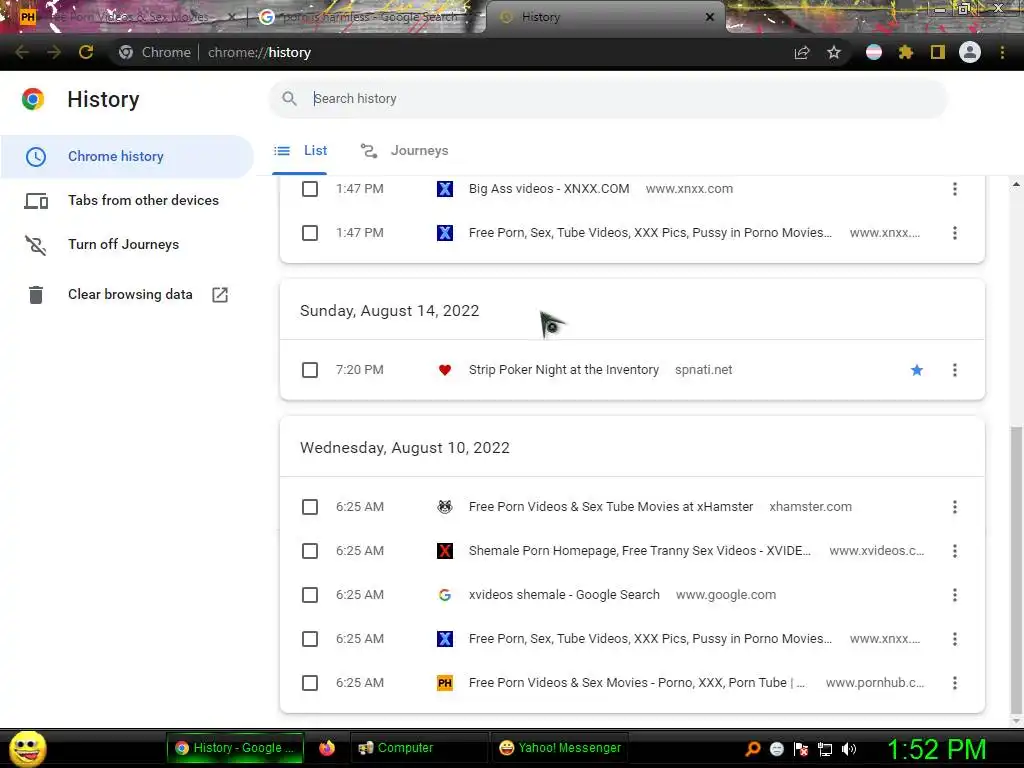Switch to the PH Porn Videos browser tab
The image size is (1024, 768).
(125, 17)
